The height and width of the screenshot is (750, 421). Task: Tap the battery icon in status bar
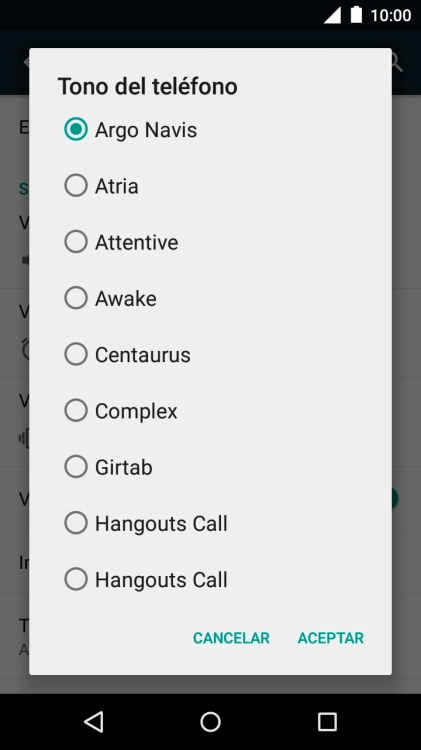coord(356,15)
